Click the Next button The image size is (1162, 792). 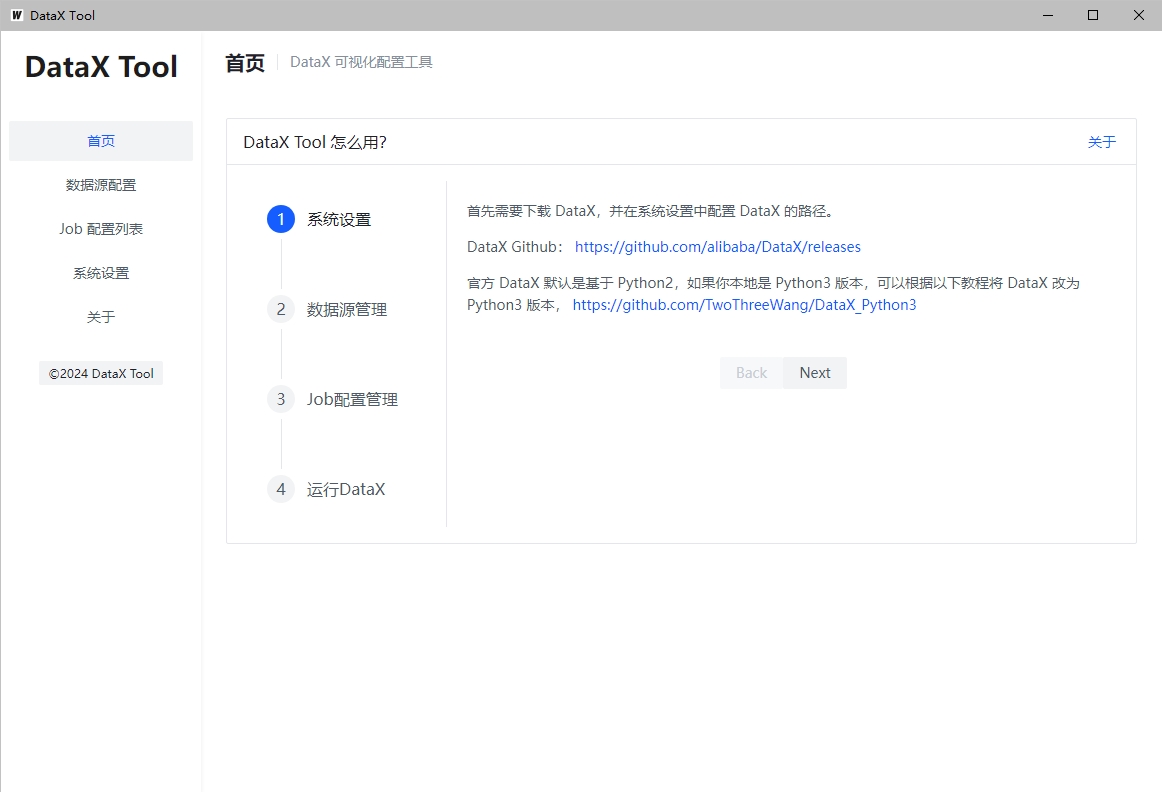(814, 373)
